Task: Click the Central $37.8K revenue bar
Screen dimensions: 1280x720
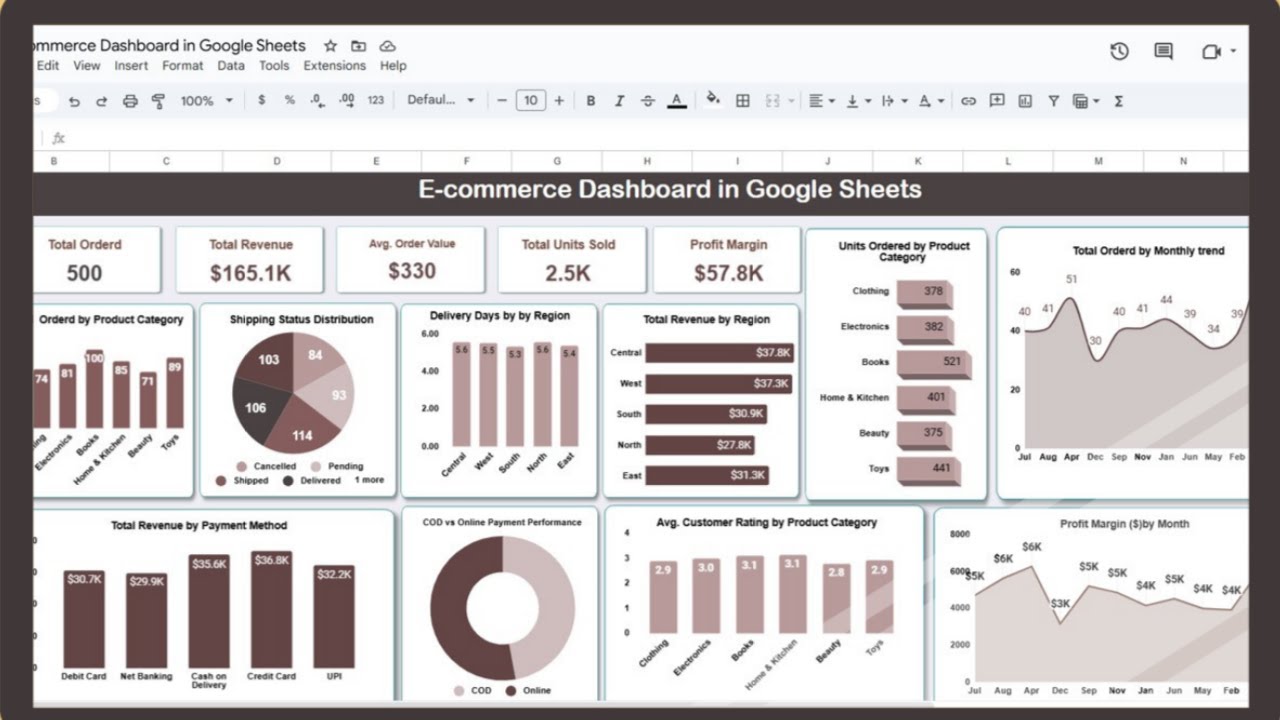Action: coord(720,353)
